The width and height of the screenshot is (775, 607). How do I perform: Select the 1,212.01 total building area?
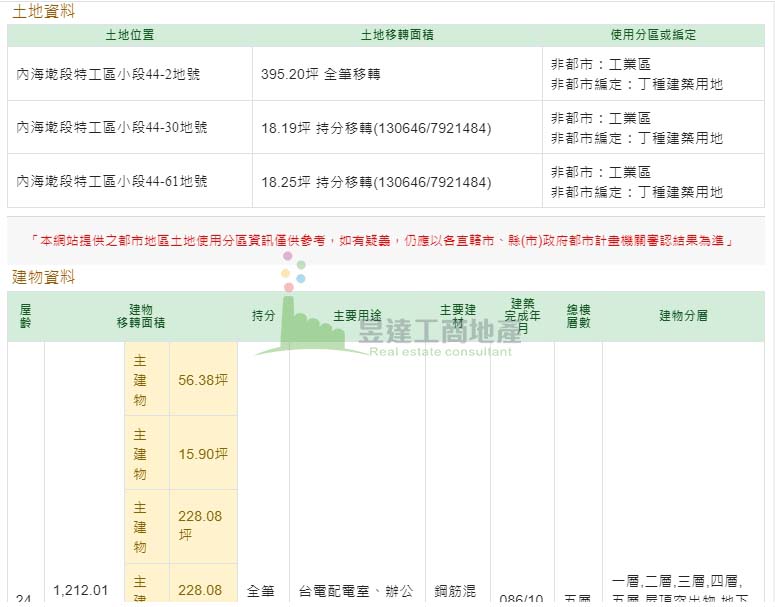point(81,590)
